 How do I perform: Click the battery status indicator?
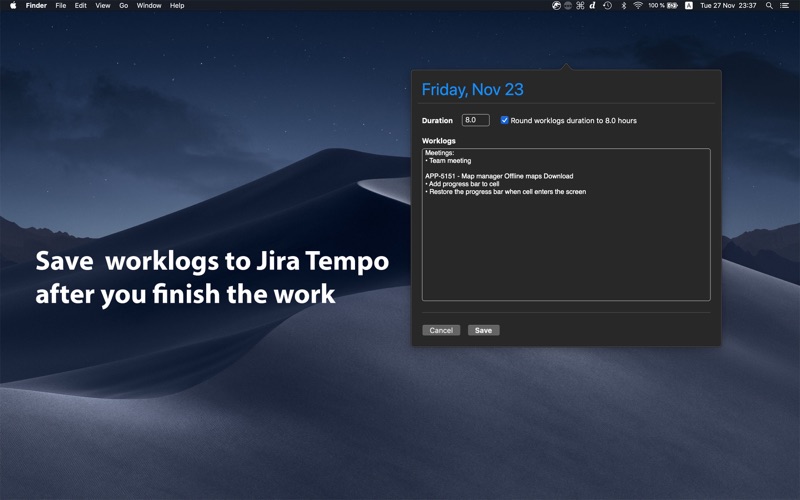click(663, 6)
